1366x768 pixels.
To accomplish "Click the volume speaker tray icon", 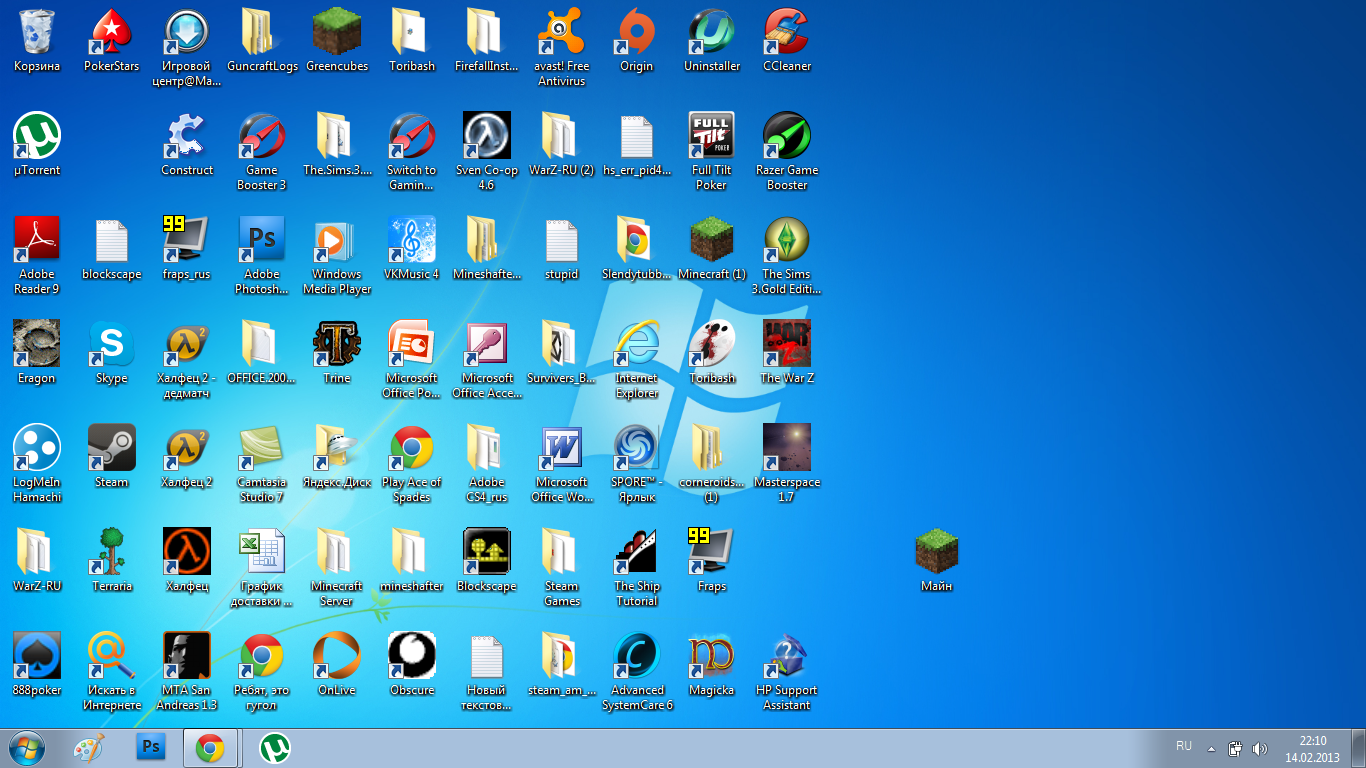I will tap(1260, 748).
